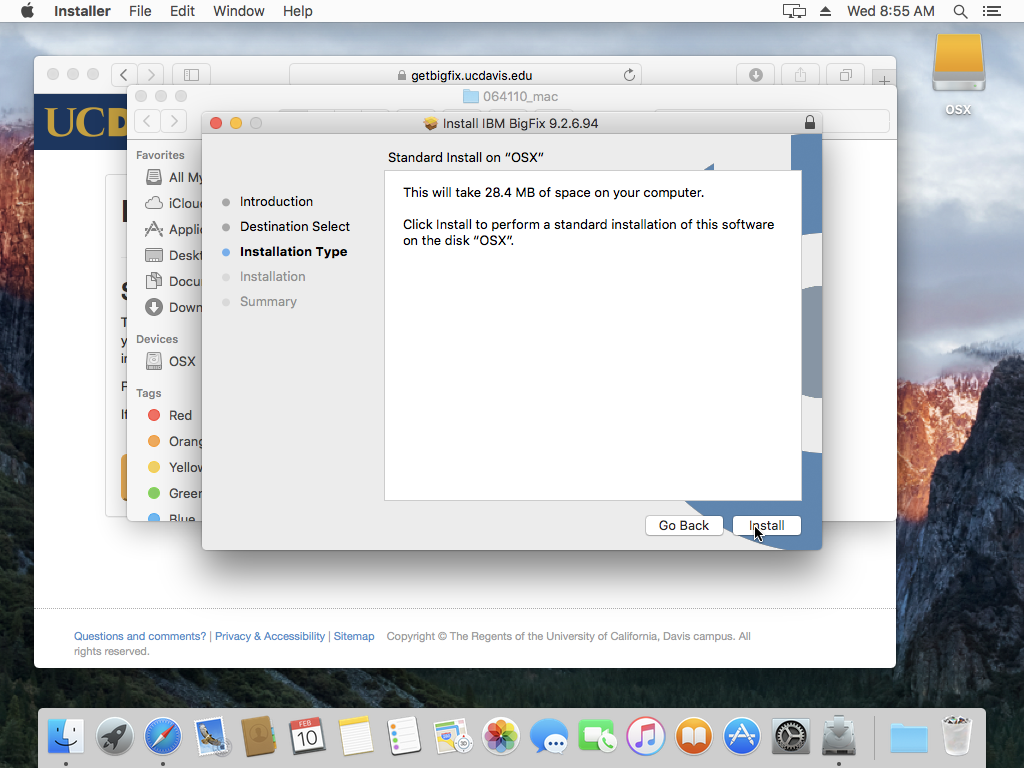
Task: Open System Preferences from the Dock
Action: [790, 737]
